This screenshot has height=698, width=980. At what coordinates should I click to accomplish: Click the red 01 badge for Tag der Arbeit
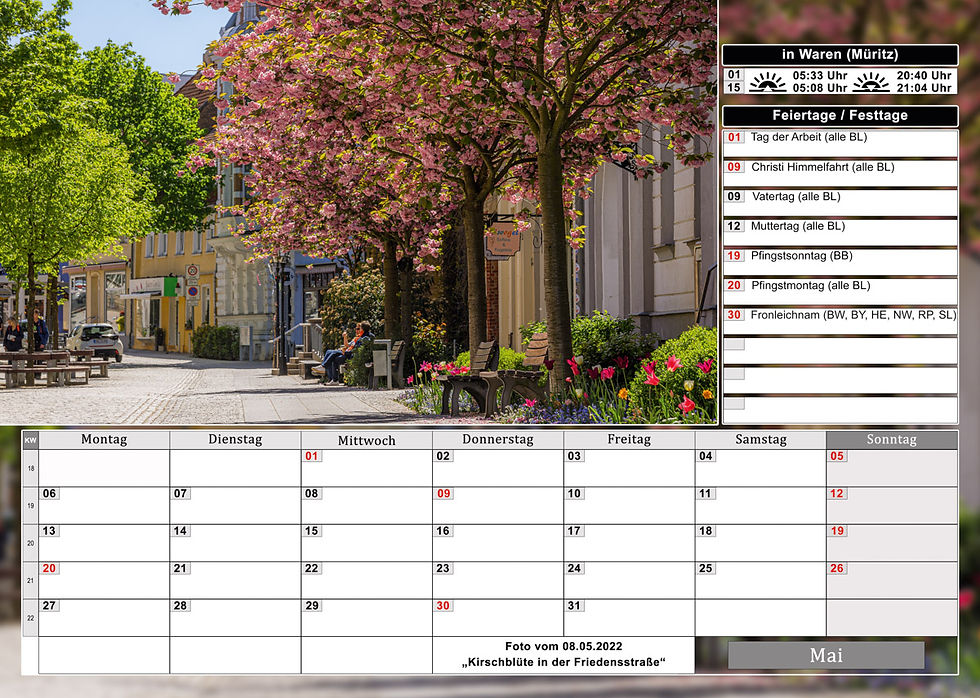[x=734, y=137]
